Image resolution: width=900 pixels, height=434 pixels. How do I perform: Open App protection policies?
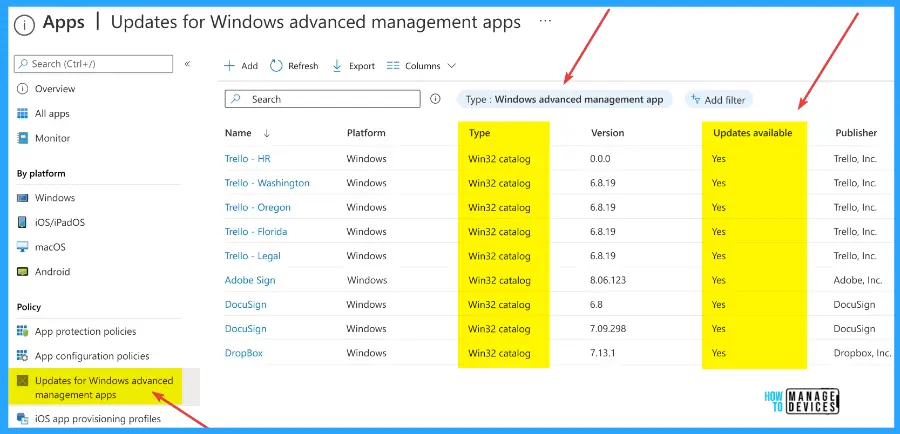pyautogui.click(x=86, y=331)
